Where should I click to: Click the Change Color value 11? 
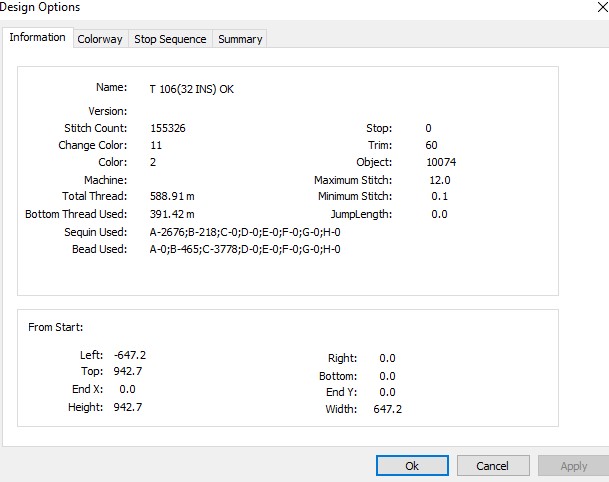156,145
